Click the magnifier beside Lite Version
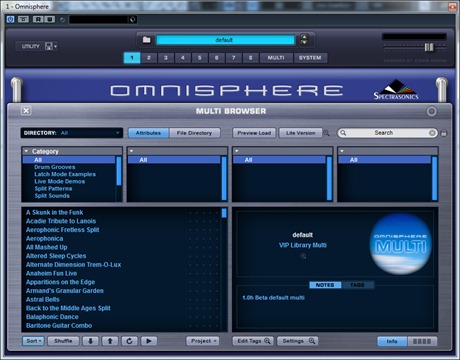460x360 pixels. coord(326,133)
